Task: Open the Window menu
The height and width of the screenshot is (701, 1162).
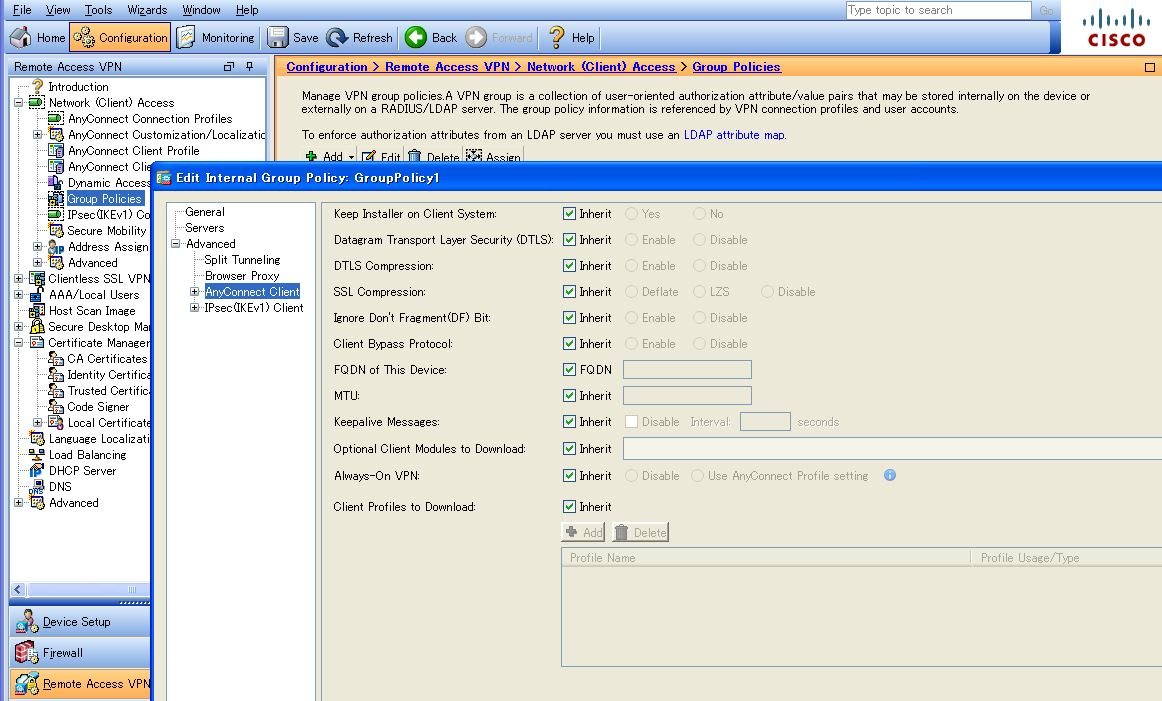Action: tap(202, 10)
